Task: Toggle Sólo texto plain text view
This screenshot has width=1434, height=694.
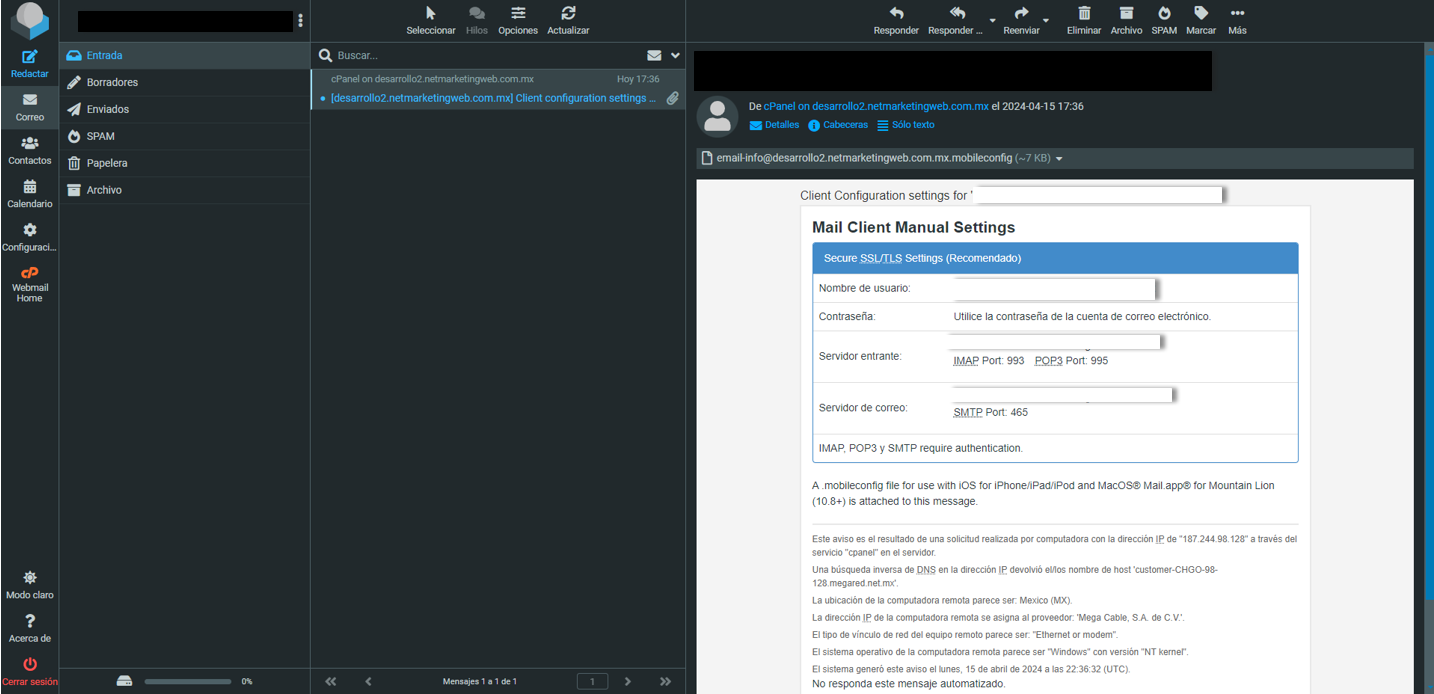Action: click(x=906, y=125)
